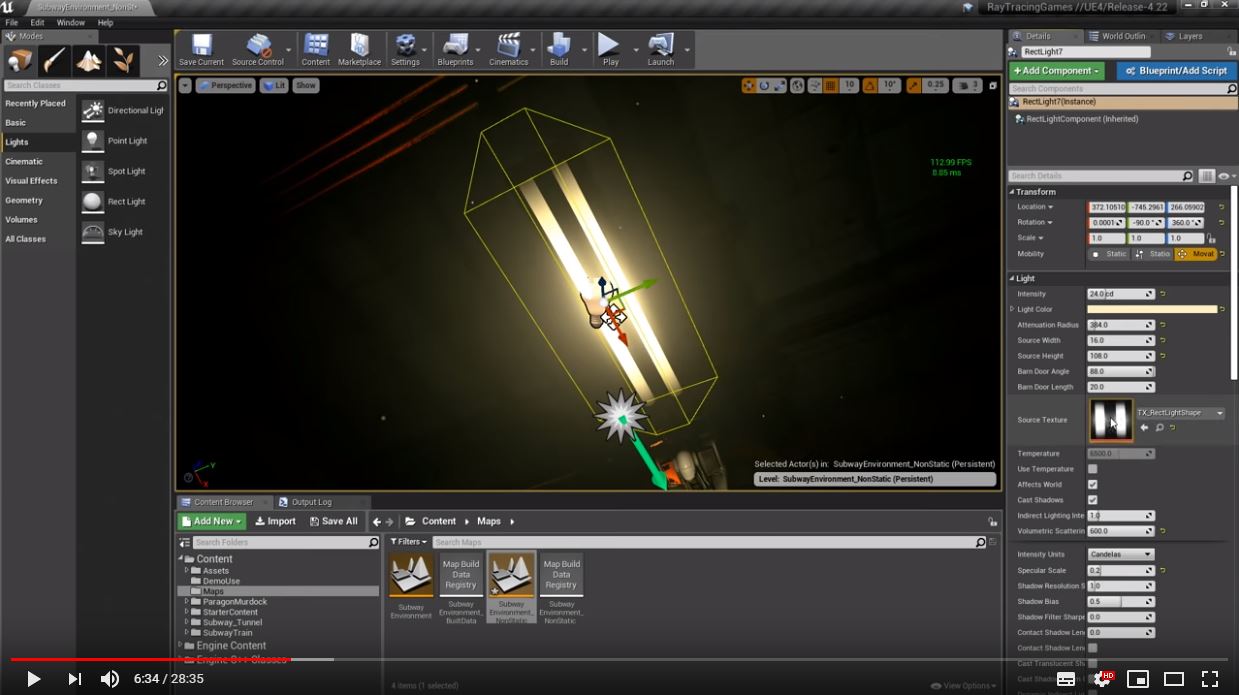The image size is (1239, 695).
Task: Switch to the Output Log tab
Action: pos(310,502)
